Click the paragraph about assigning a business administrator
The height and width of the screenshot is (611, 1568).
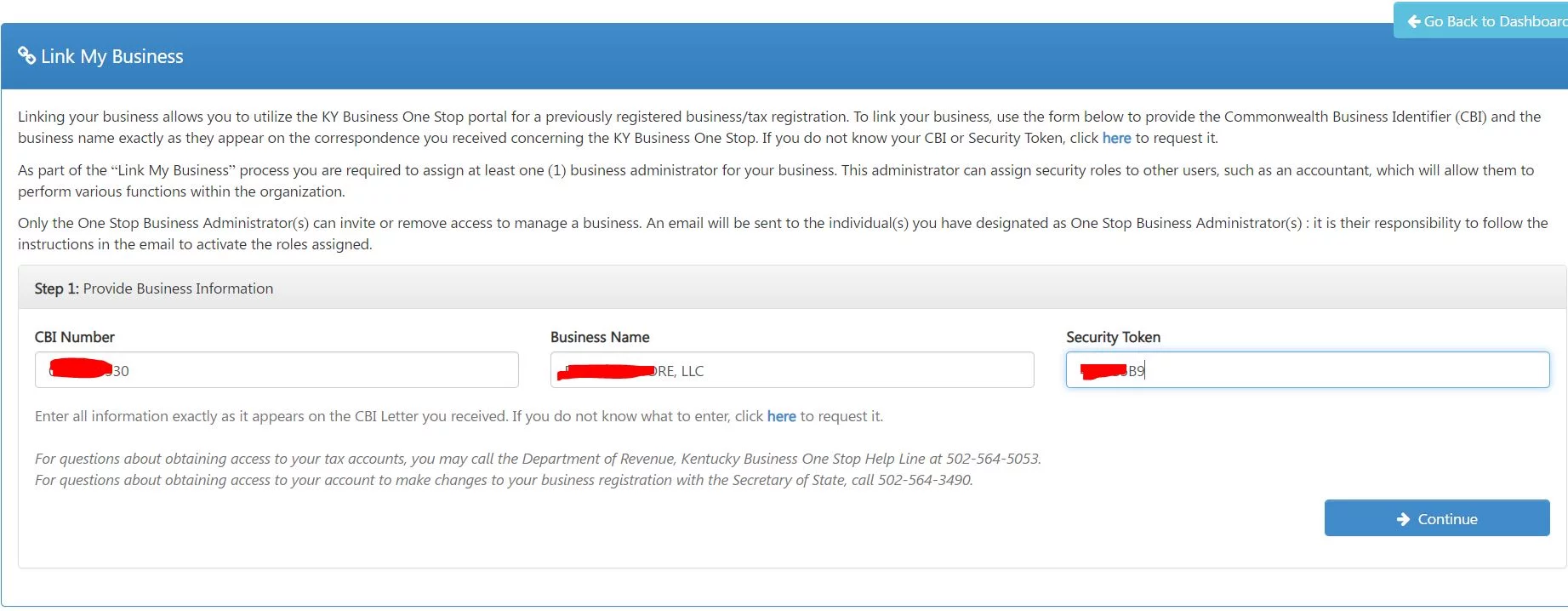click(x=776, y=180)
